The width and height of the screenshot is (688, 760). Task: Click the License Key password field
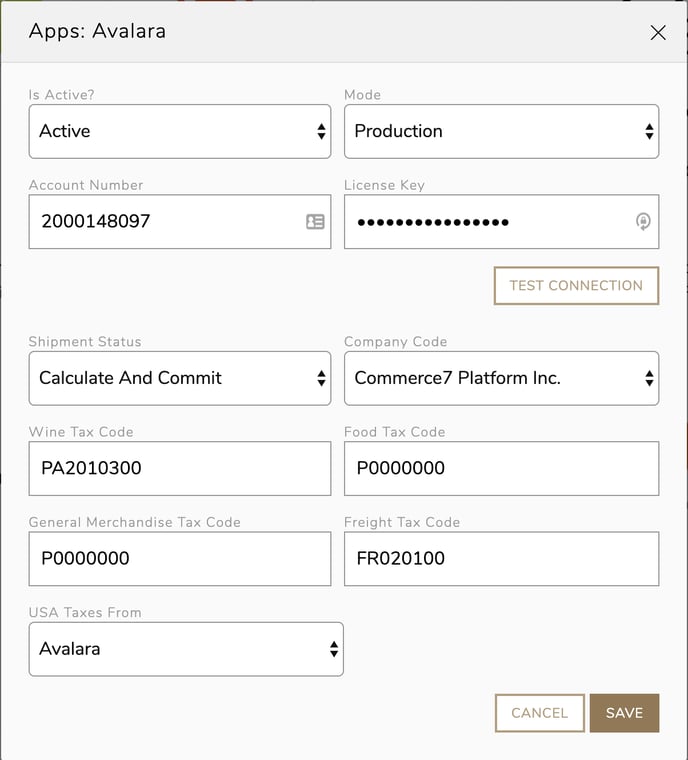click(x=501, y=222)
